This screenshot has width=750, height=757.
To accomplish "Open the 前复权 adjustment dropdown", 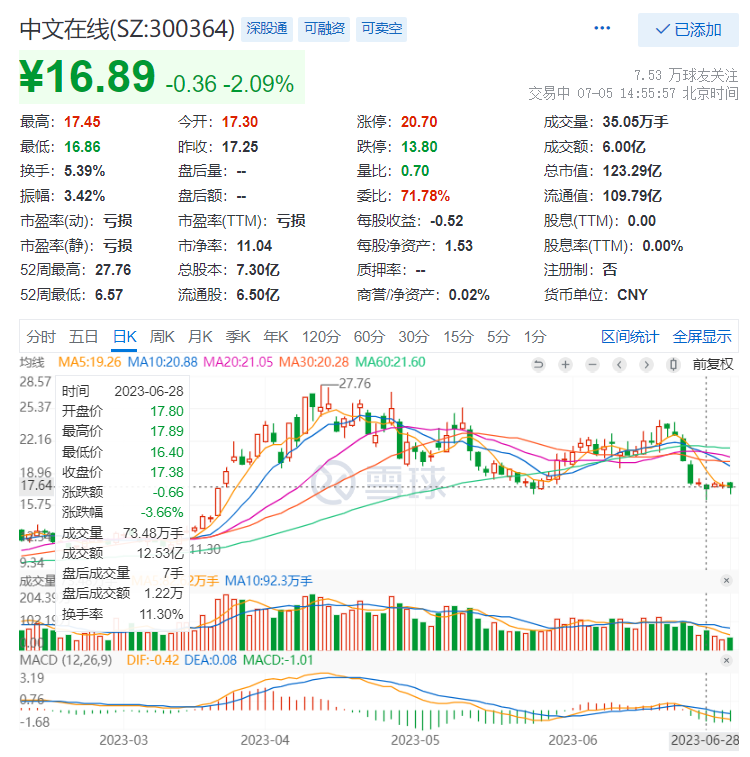I will 712,364.
